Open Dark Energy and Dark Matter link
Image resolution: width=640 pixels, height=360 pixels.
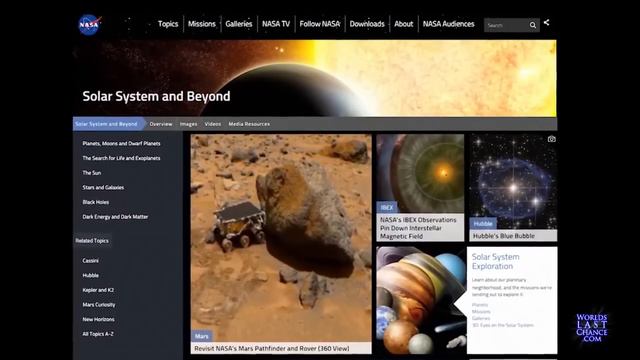pyautogui.click(x=115, y=217)
